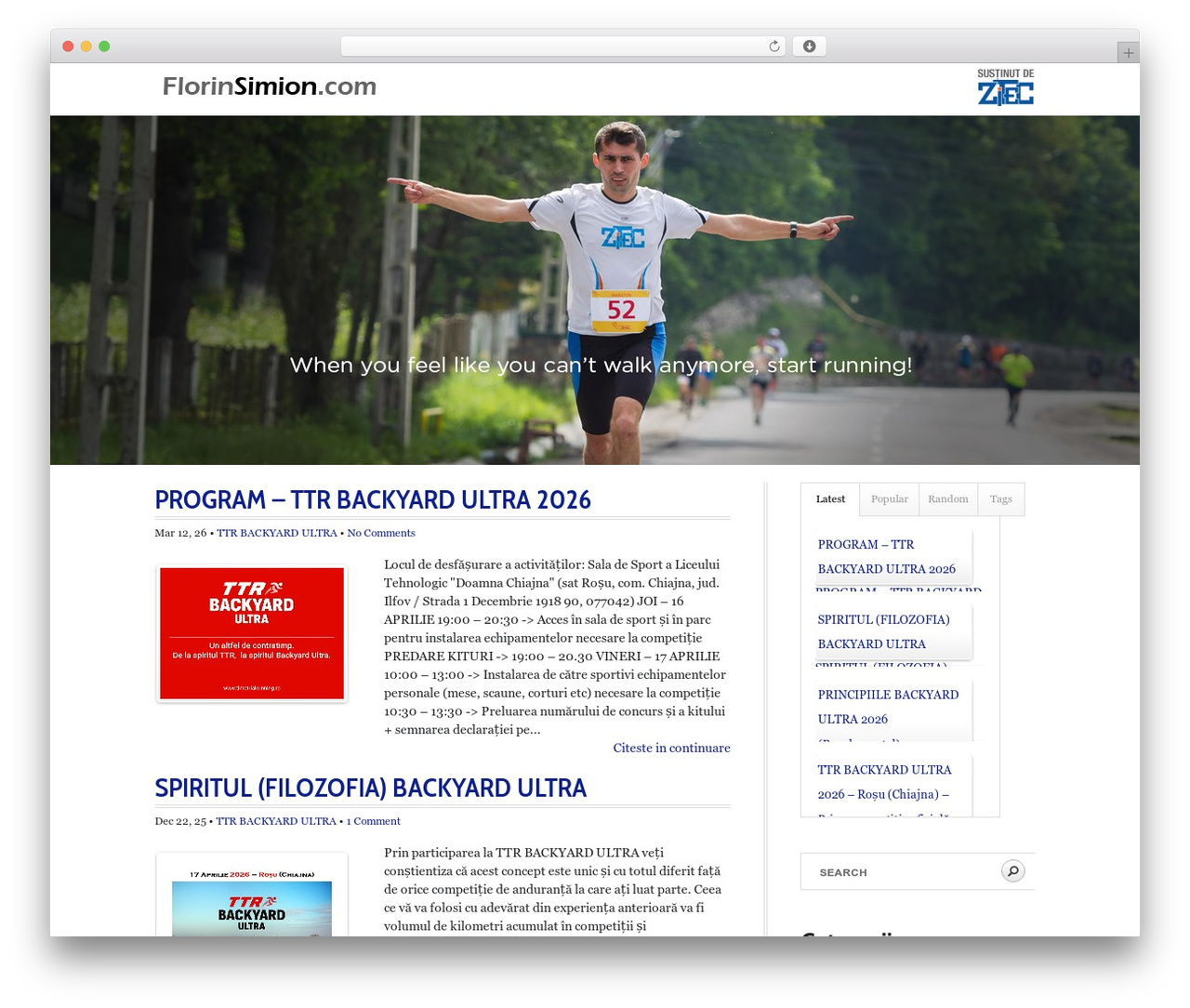
Task: Open a new tab with the plus button
Action: 1128,53
